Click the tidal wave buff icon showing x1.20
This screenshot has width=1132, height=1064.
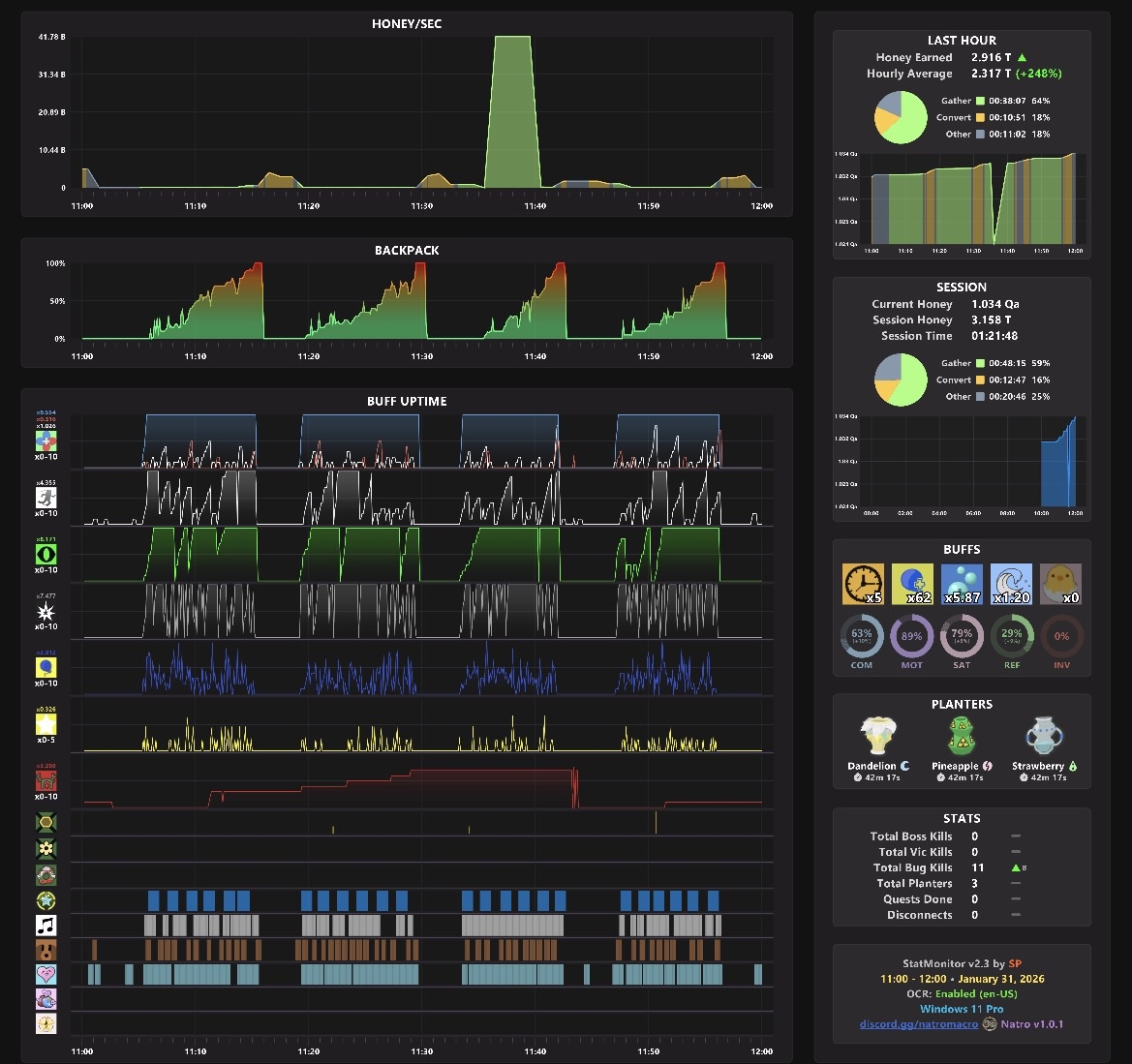[x=1011, y=584]
